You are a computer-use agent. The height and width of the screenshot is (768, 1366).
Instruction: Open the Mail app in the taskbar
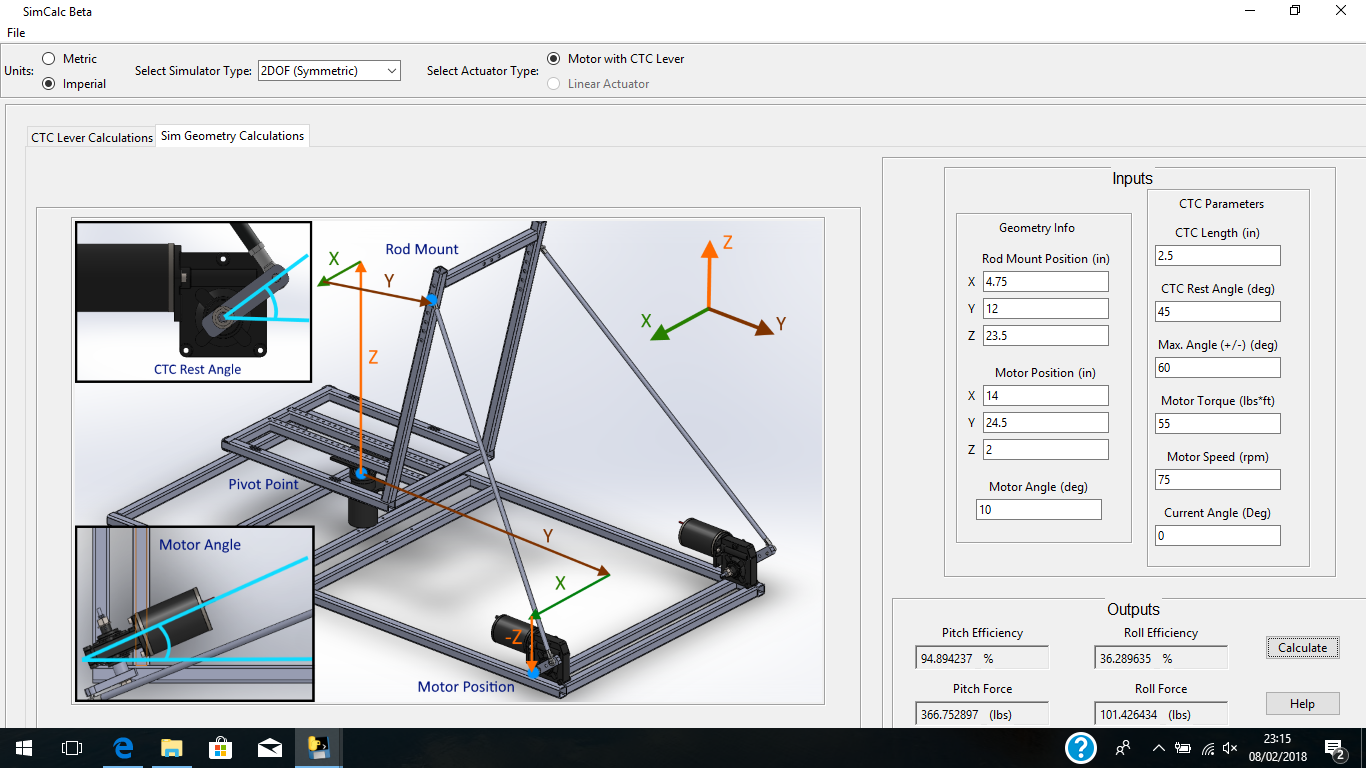pyautogui.click(x=269, y=747)
